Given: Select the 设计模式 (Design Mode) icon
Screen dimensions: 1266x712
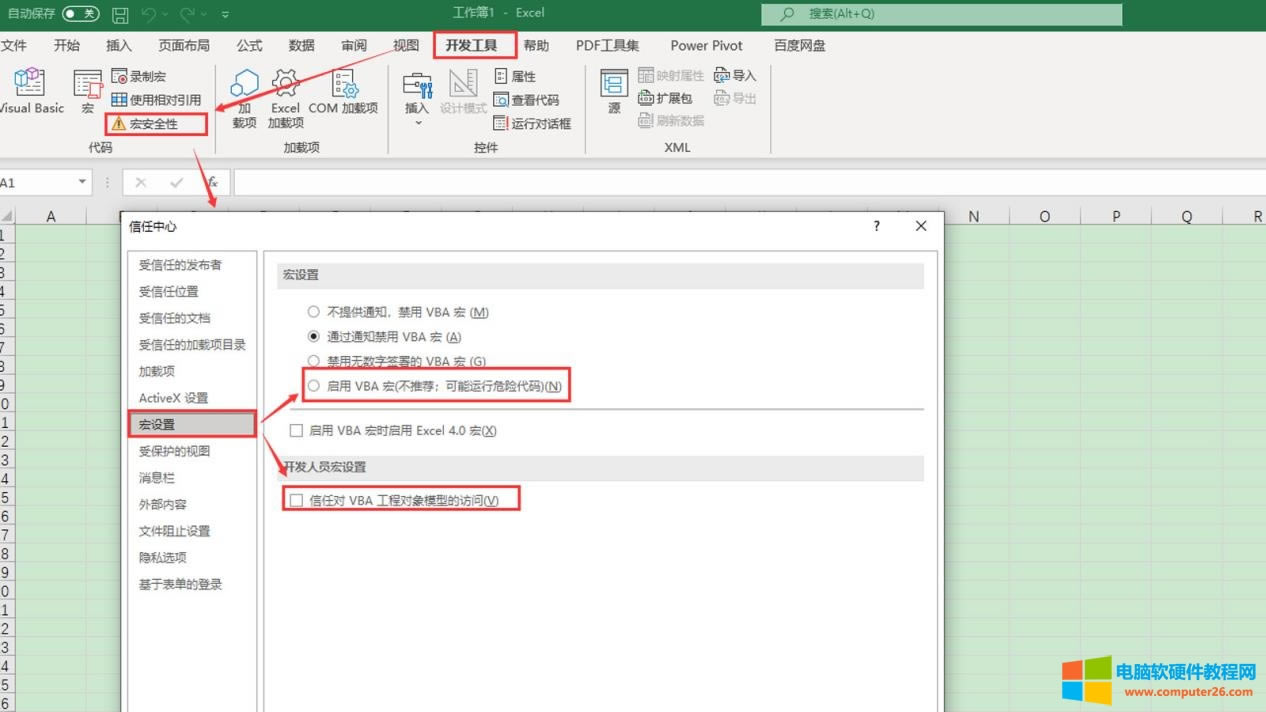Looking at the screenshot, I should click(x=462, y=95).
